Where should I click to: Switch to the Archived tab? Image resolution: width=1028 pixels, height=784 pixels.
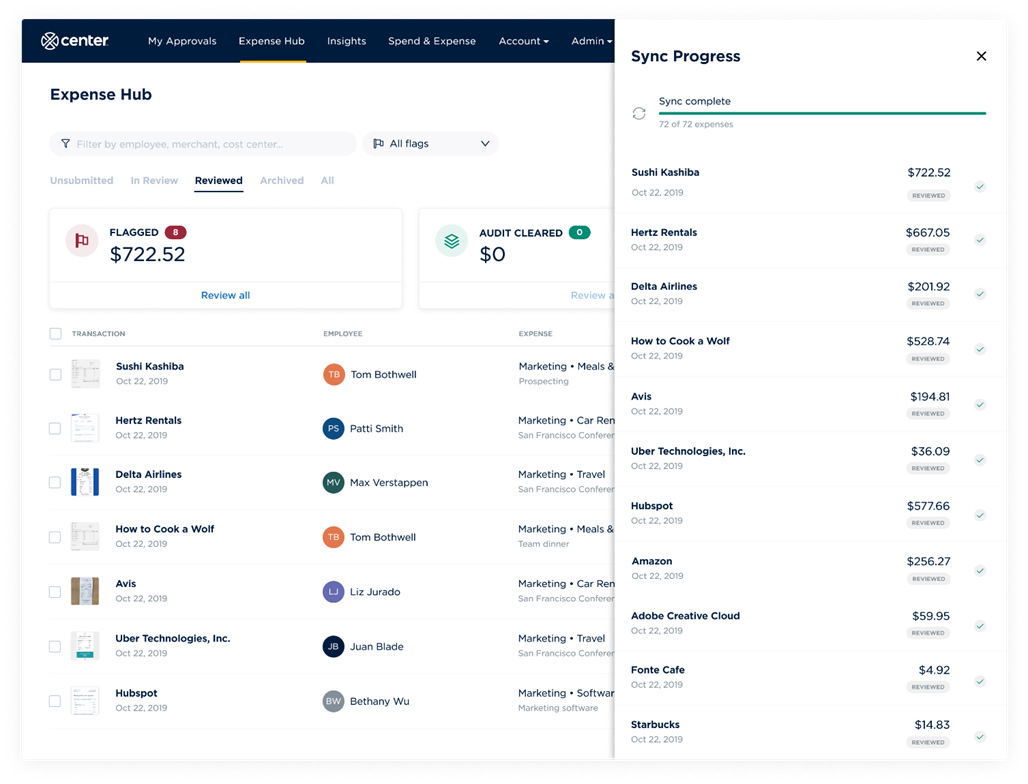[282, 180]
